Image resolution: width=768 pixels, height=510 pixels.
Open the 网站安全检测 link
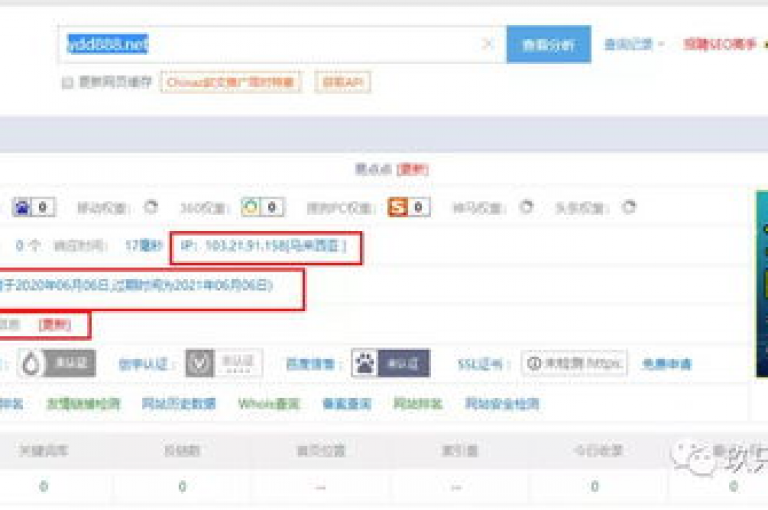[502, 404]
